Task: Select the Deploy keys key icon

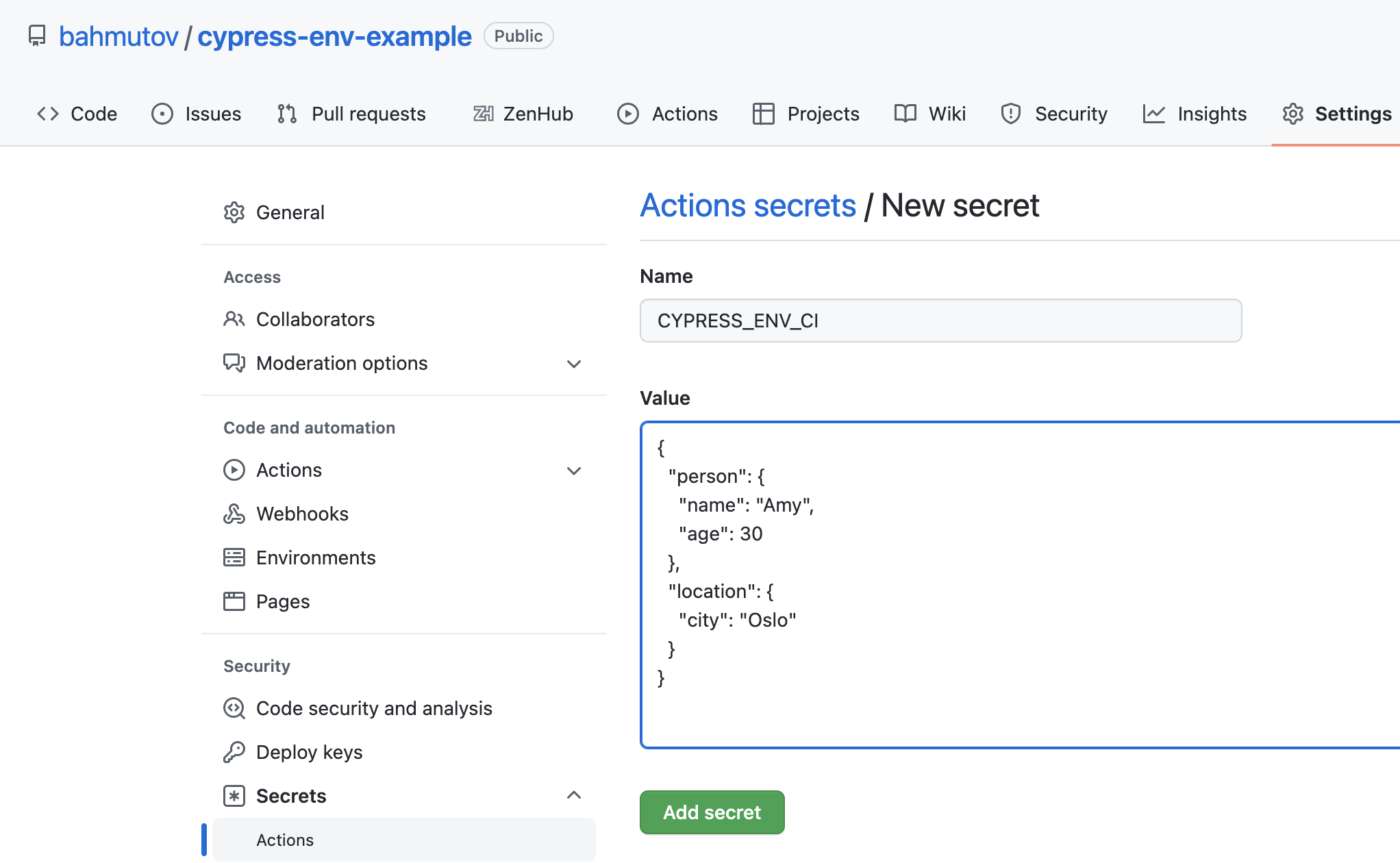Action: pos(234,751)
